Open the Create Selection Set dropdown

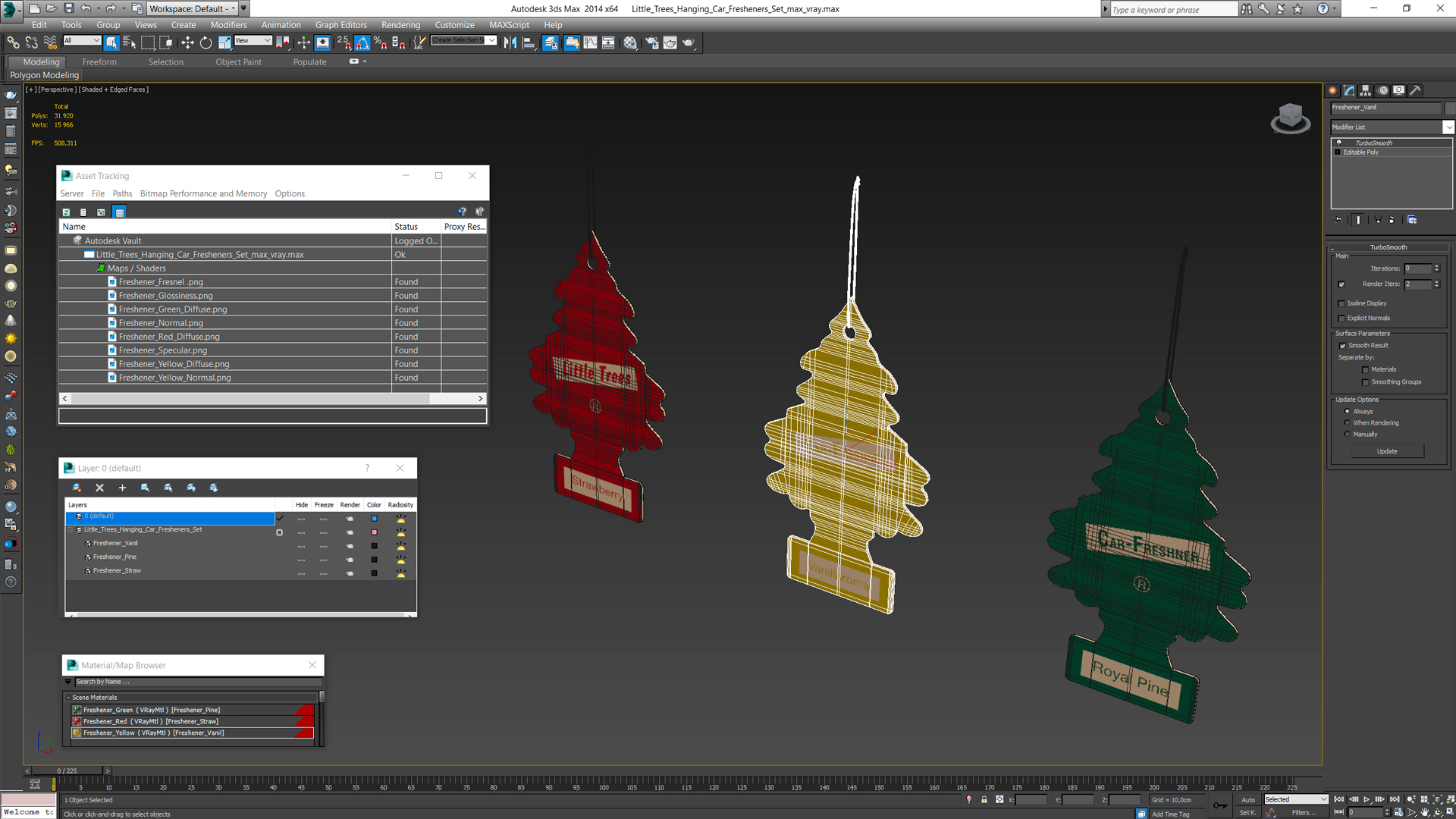[x=463, y=41]
